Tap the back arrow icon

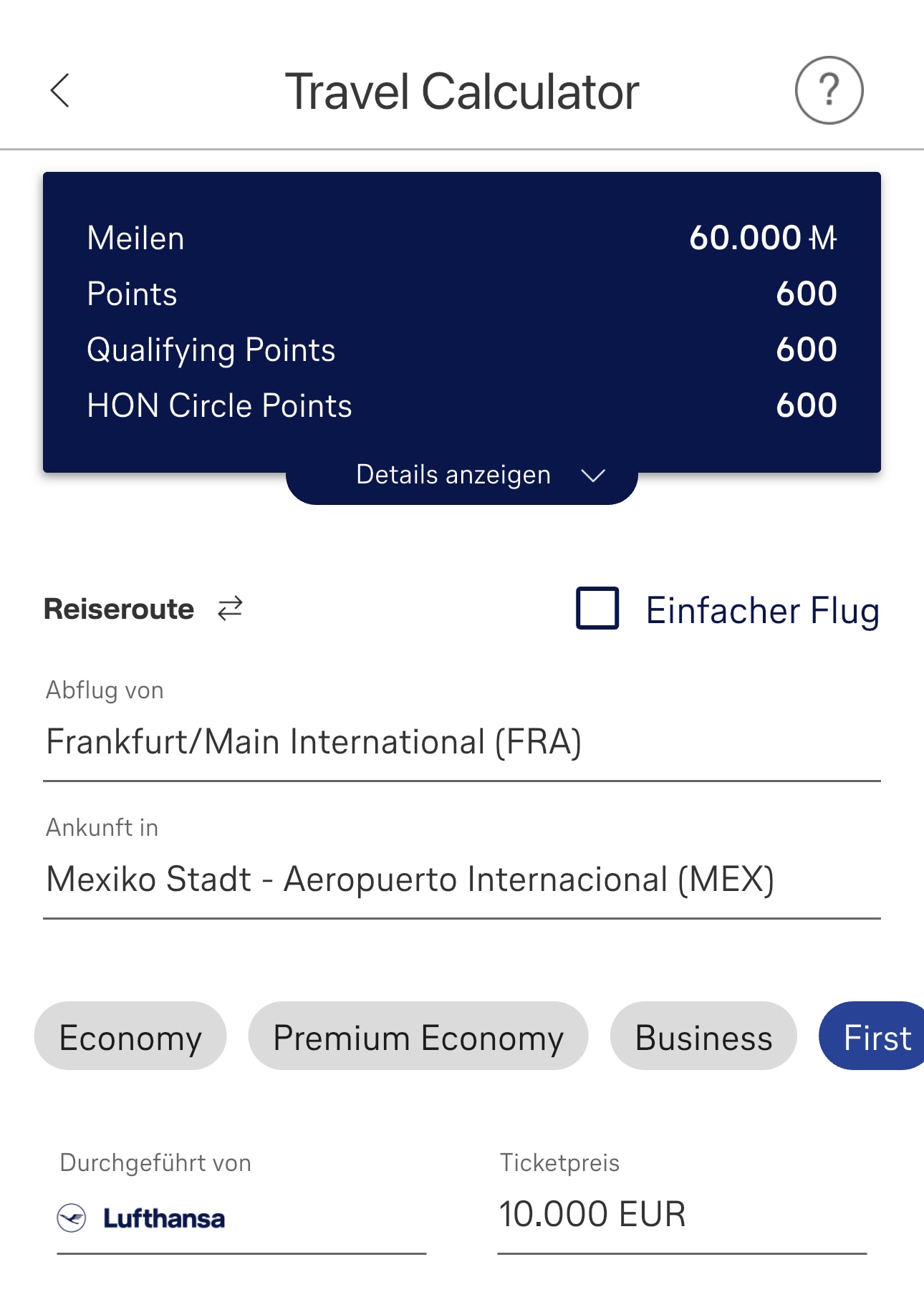tap(60, 91)
